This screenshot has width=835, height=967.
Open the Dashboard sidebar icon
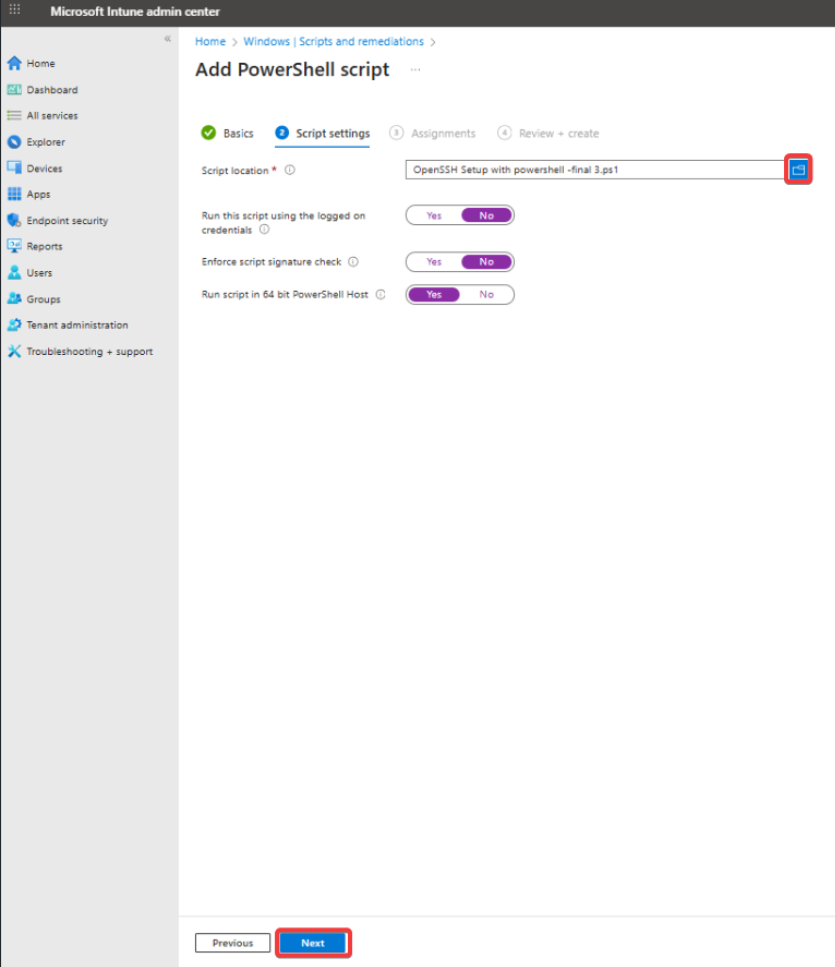(x=14, y=90)
